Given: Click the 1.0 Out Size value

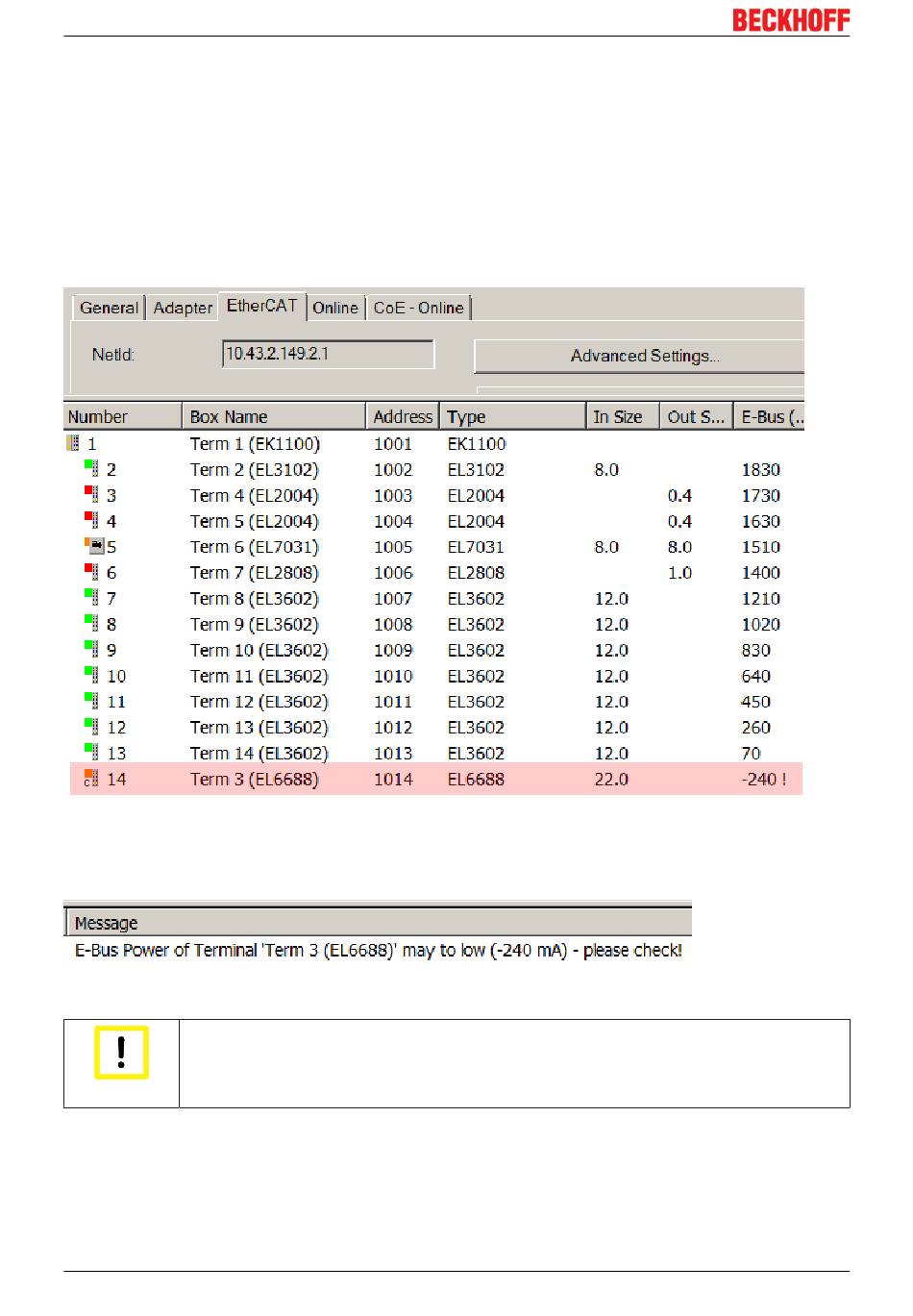Looking at the screenshot, I should (679, 572).
